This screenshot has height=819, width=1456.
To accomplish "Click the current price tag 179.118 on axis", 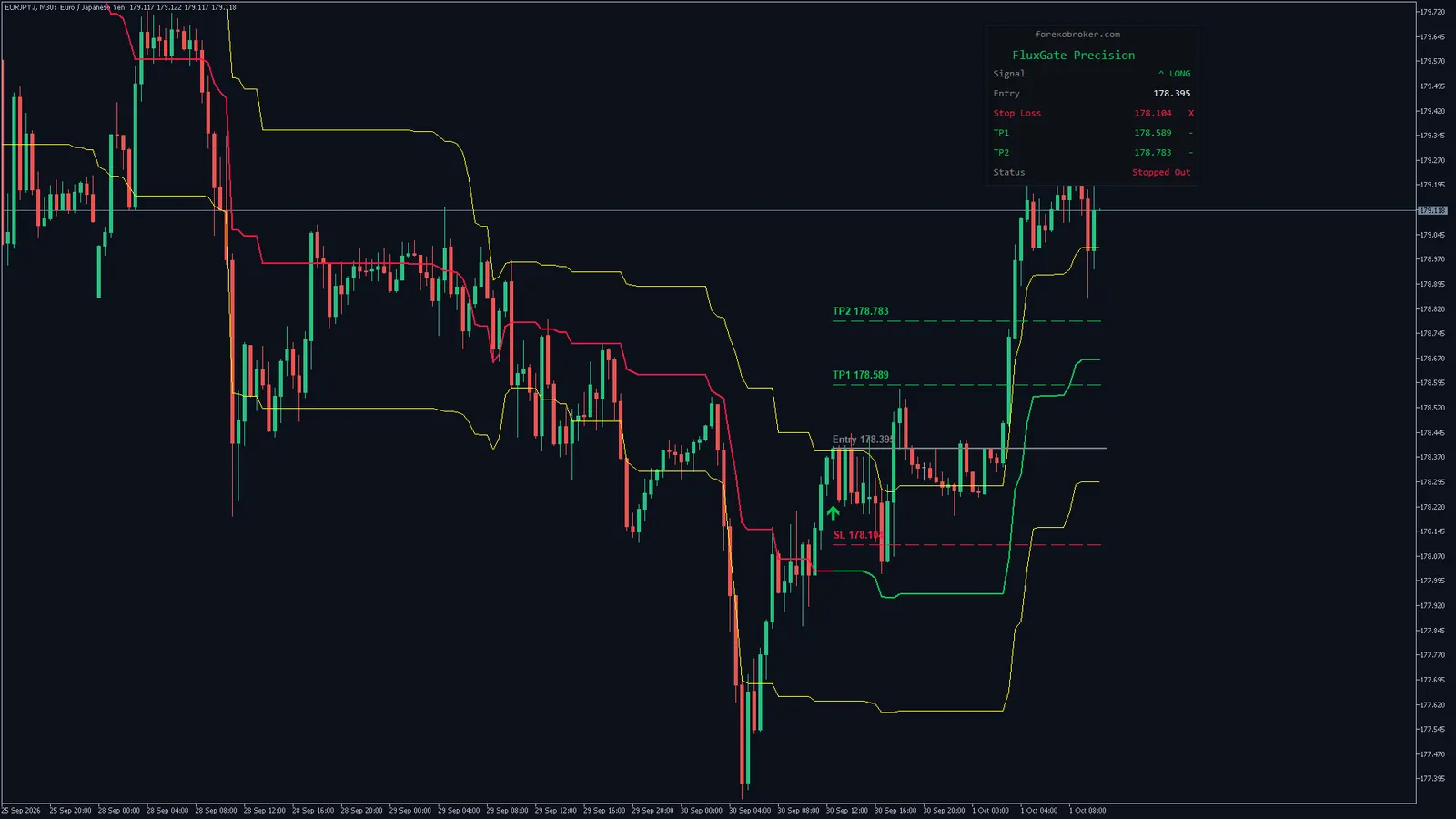I will pos(1432,210).
